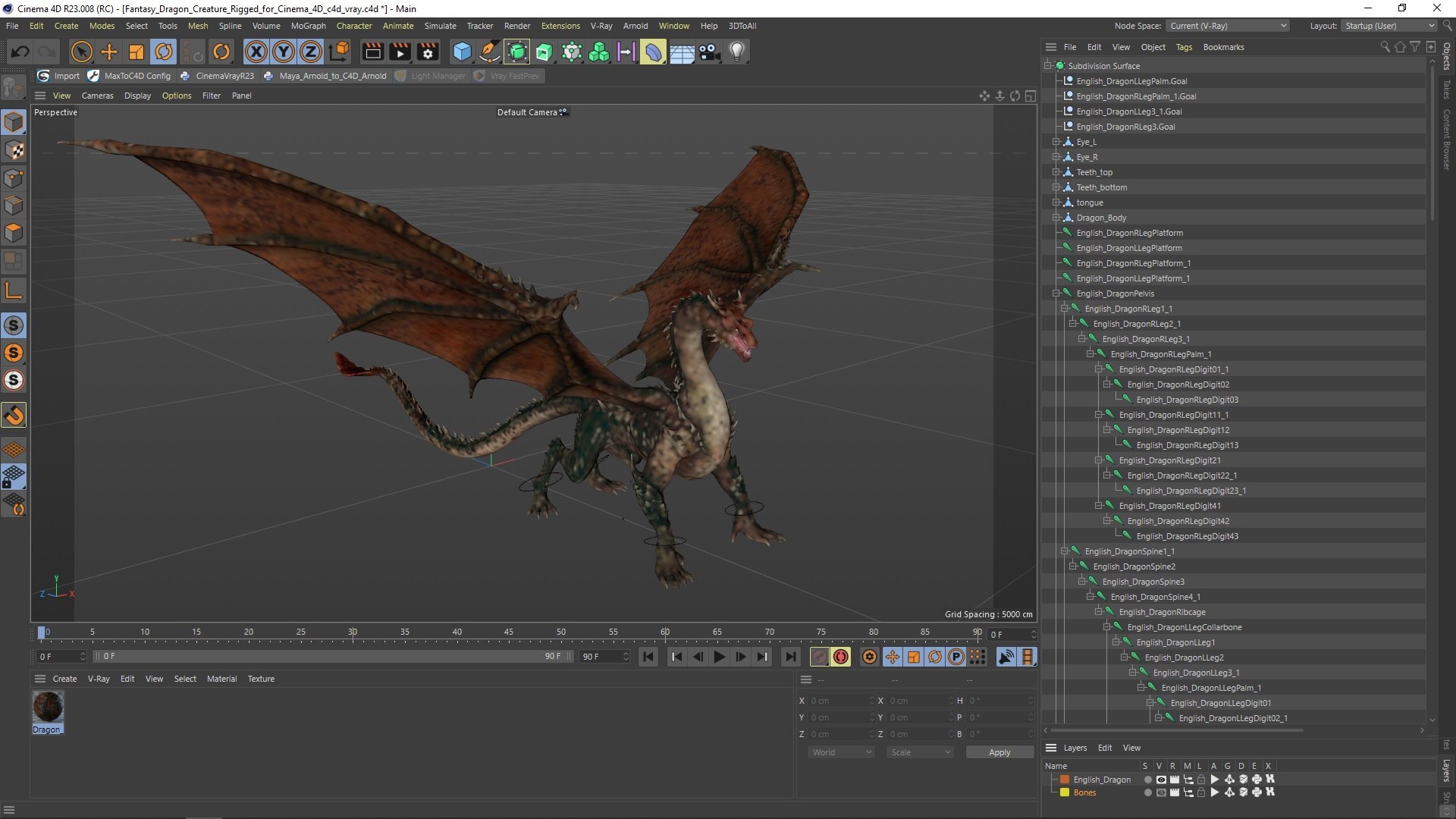Open MaxToC4D Config
This screenshot has width=1456, height=819.
point(130,76)
